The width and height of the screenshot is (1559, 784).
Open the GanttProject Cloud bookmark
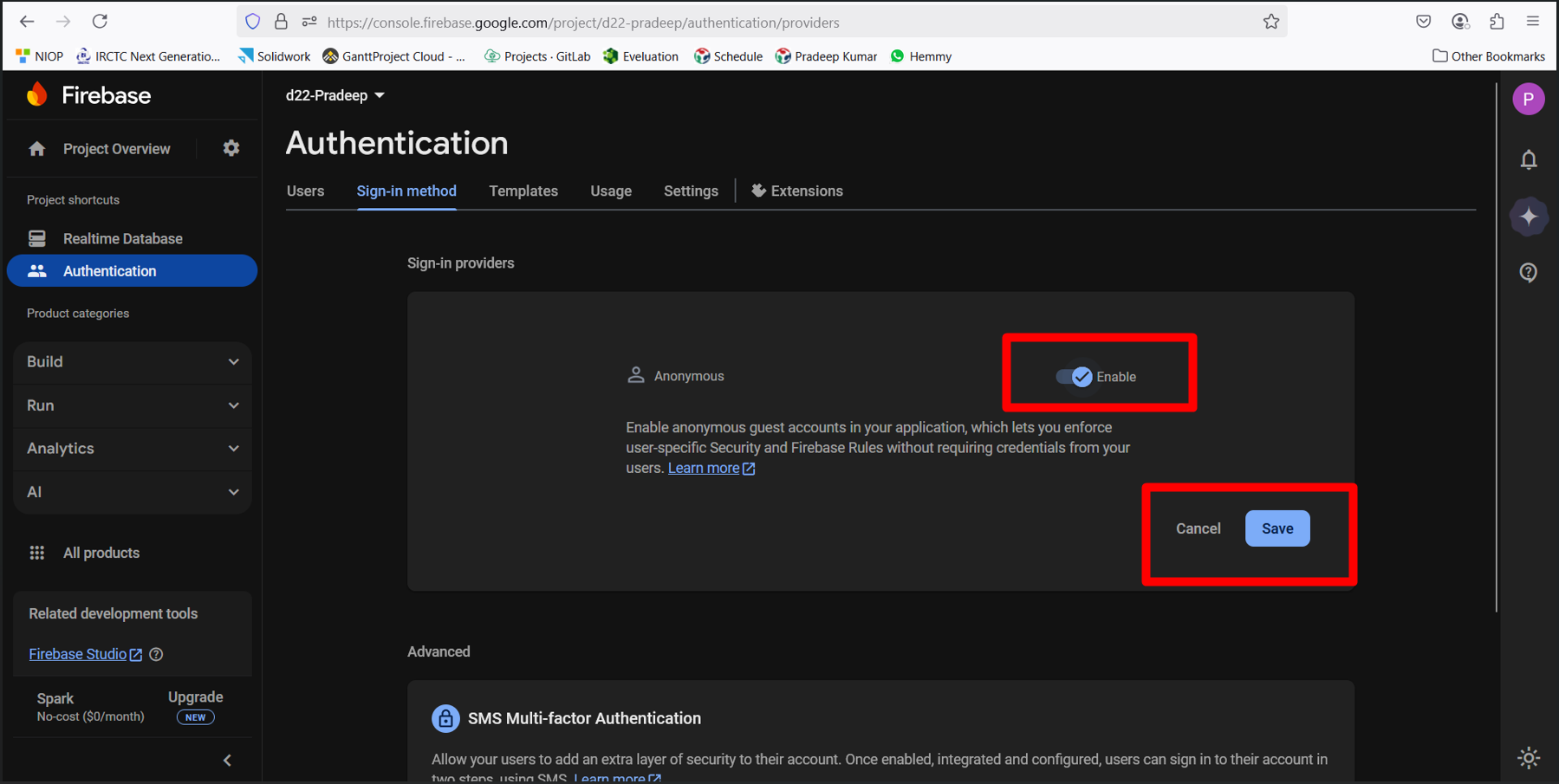click(394, 56)
